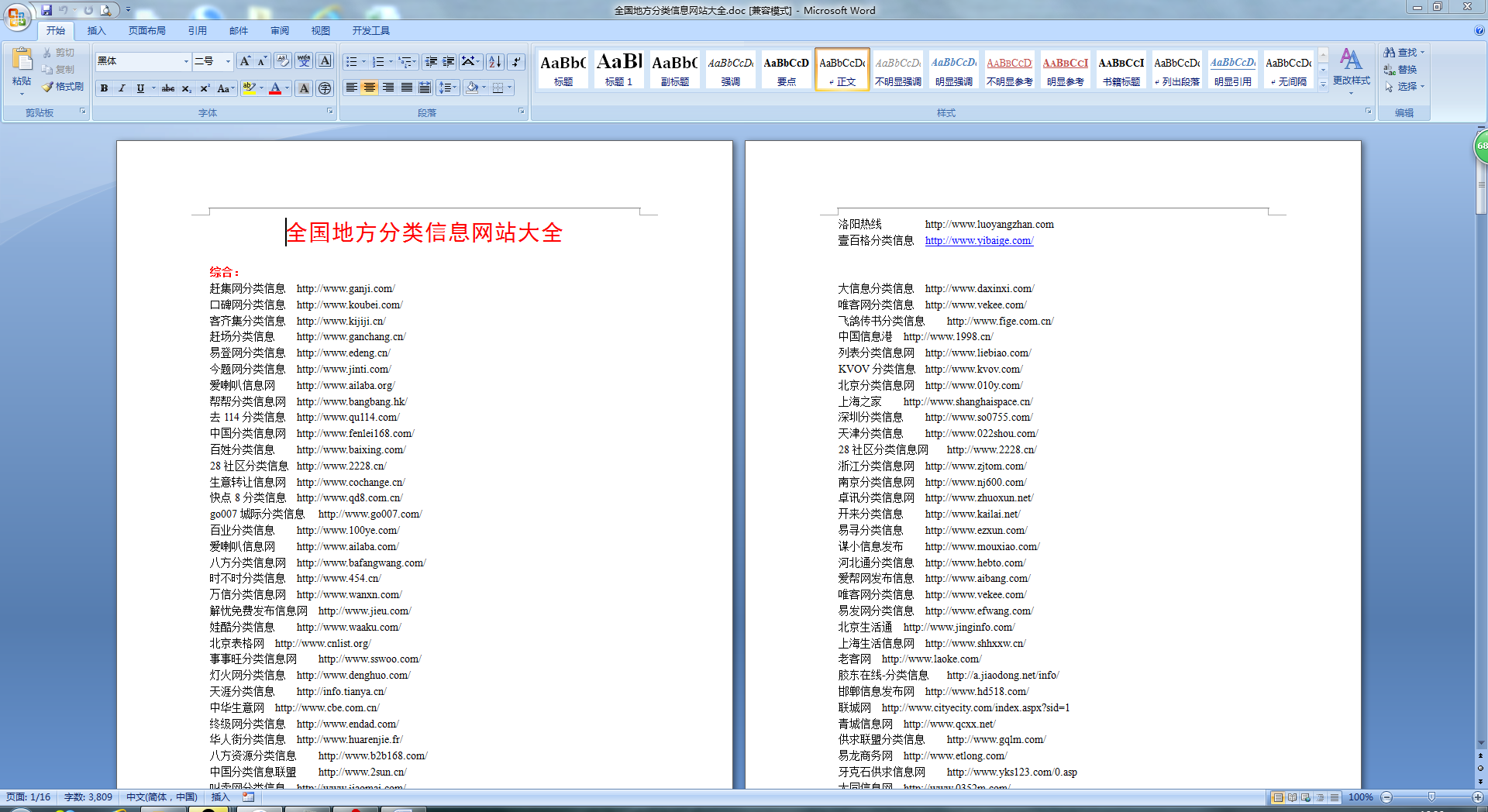
Task: Click the Shrink Font icon
Action: pyautogui.click(x=262, y=61)
